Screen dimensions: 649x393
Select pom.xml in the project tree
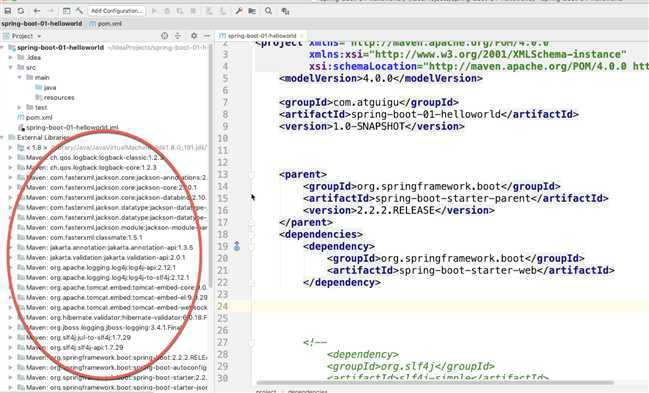[34, 117]
